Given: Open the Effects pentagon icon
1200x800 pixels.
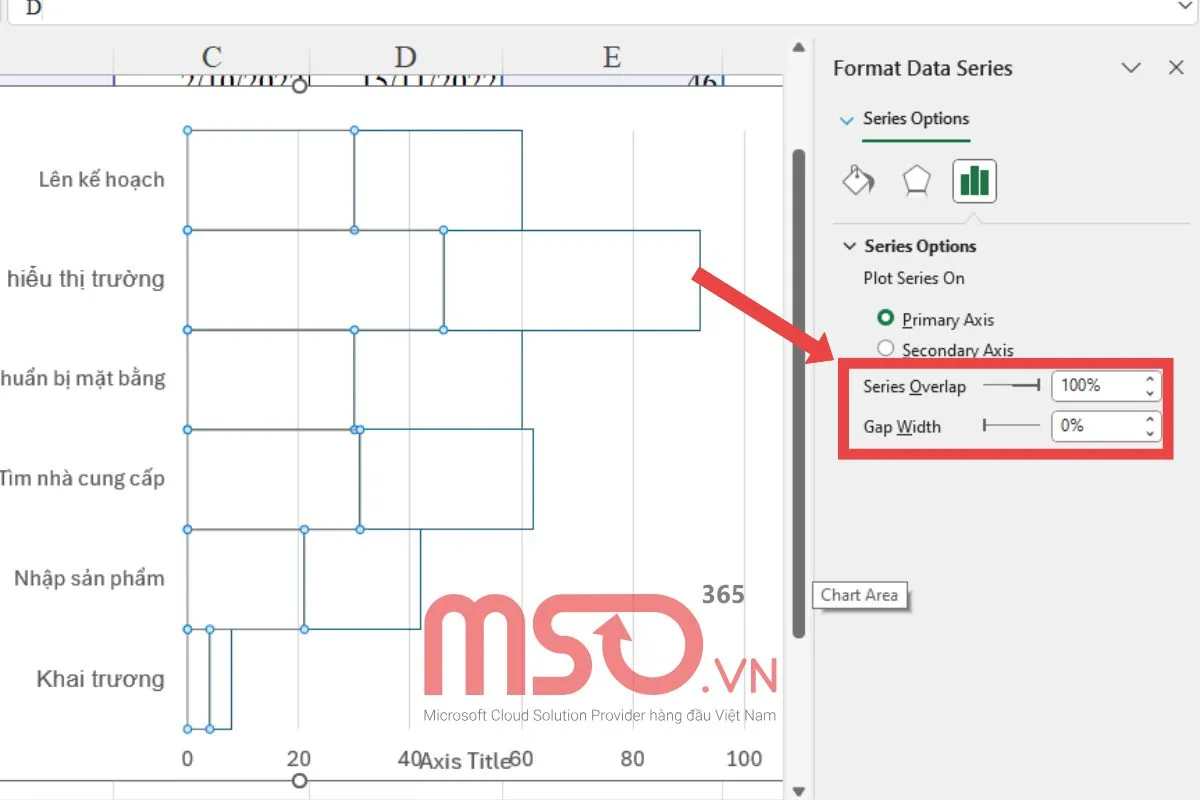Looking at the screenshot, I should pyautogui.click(x=916, y=181).
